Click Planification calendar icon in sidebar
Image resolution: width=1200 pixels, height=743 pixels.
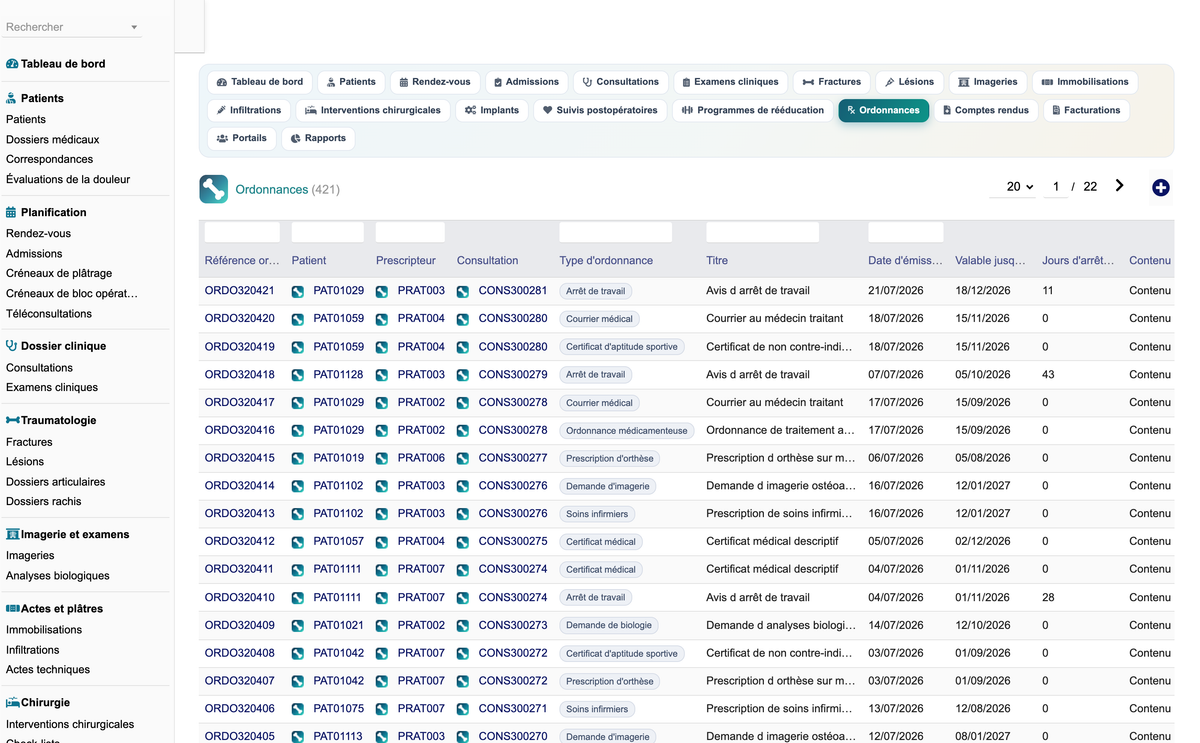coord(11,212)
